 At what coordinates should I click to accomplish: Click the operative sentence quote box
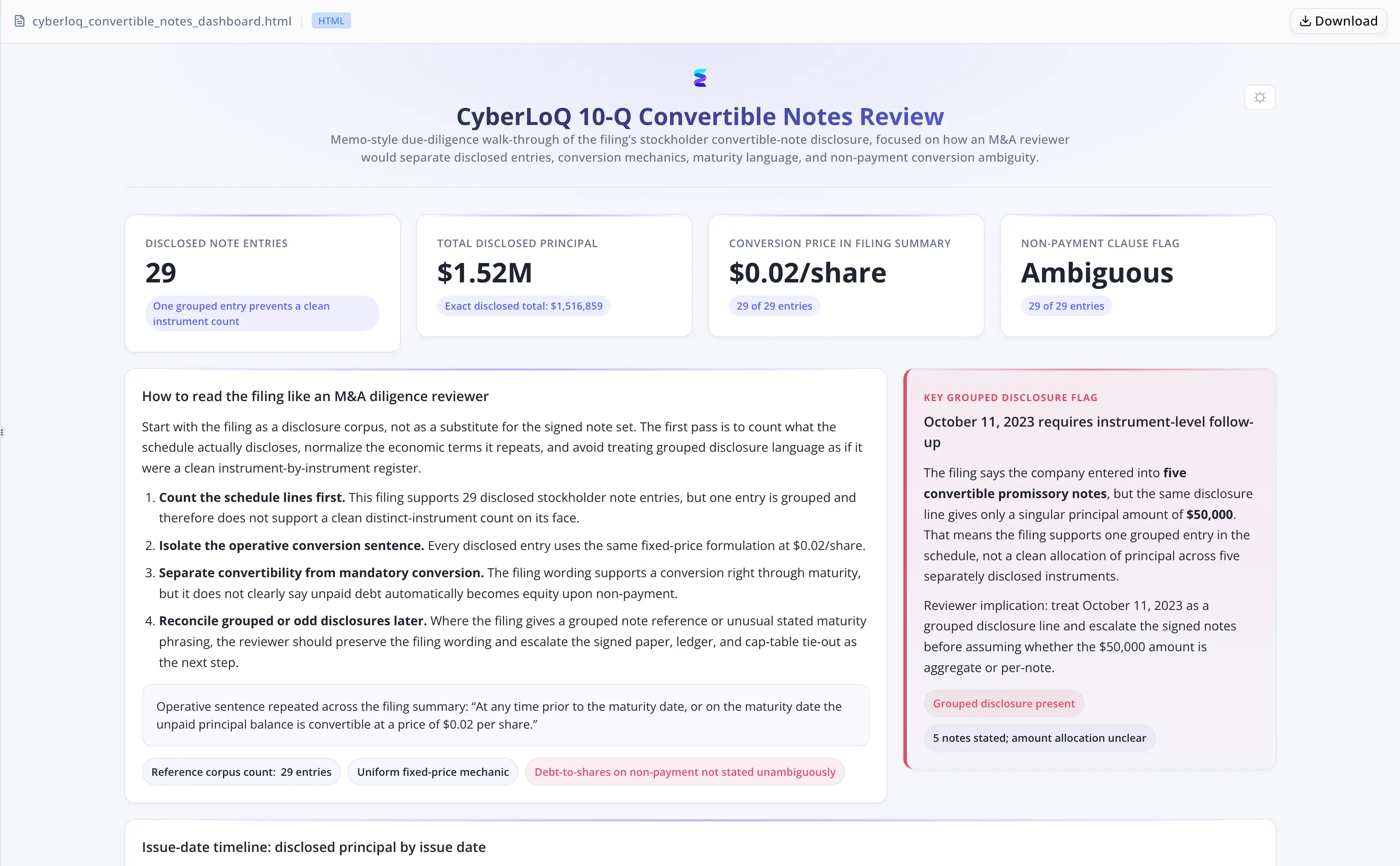pyautogui.click(x=505, y=715)
